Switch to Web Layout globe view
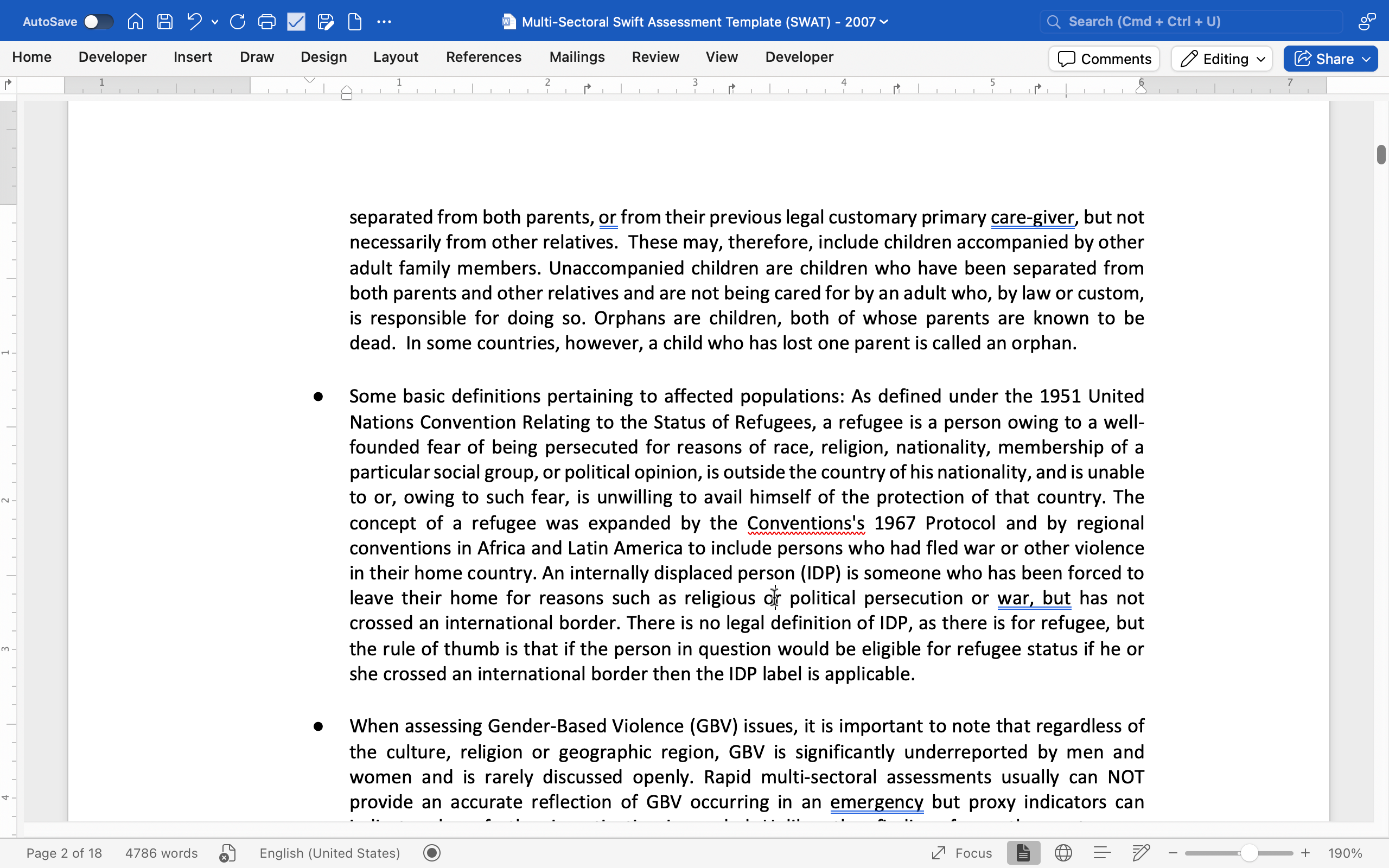Screen dimensions: 1389x868 (1063, 853)
